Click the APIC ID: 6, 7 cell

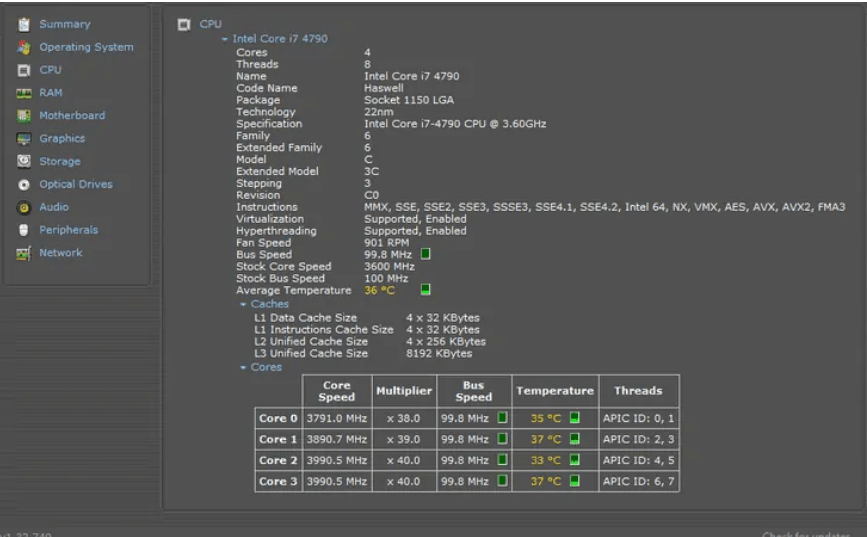(638, 482)
